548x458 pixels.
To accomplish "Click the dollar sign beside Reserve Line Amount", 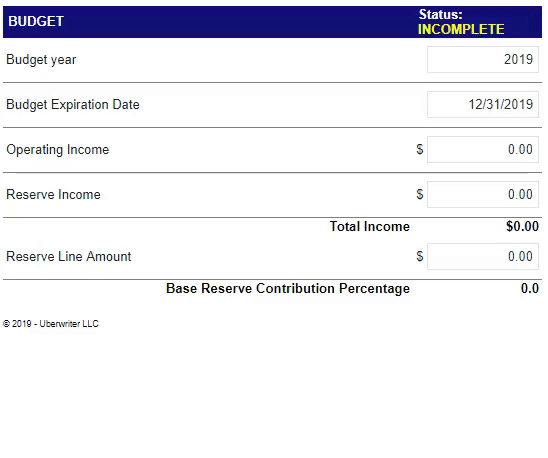I will 420,257.
